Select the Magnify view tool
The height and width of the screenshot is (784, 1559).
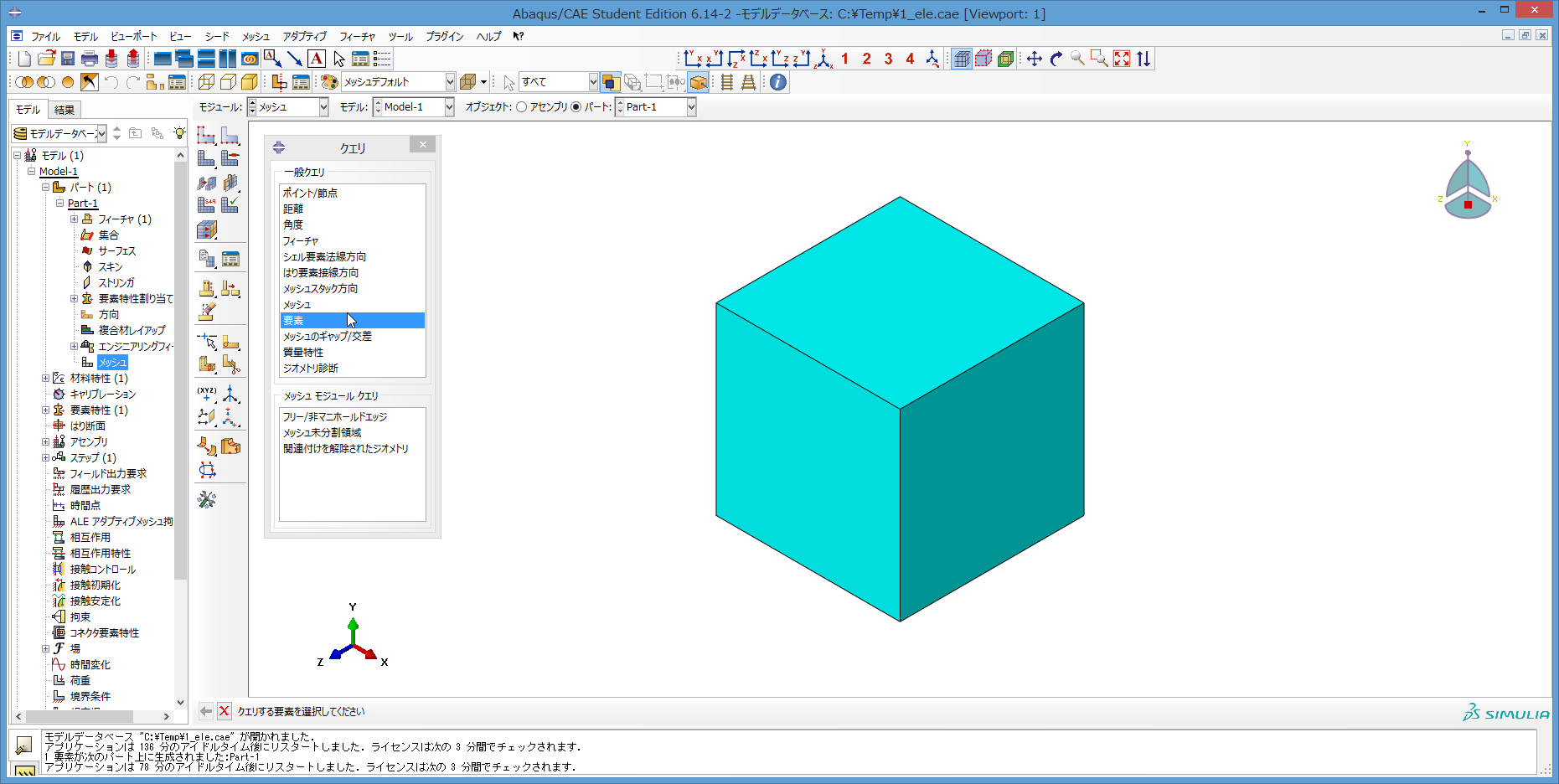point(1078,59)
